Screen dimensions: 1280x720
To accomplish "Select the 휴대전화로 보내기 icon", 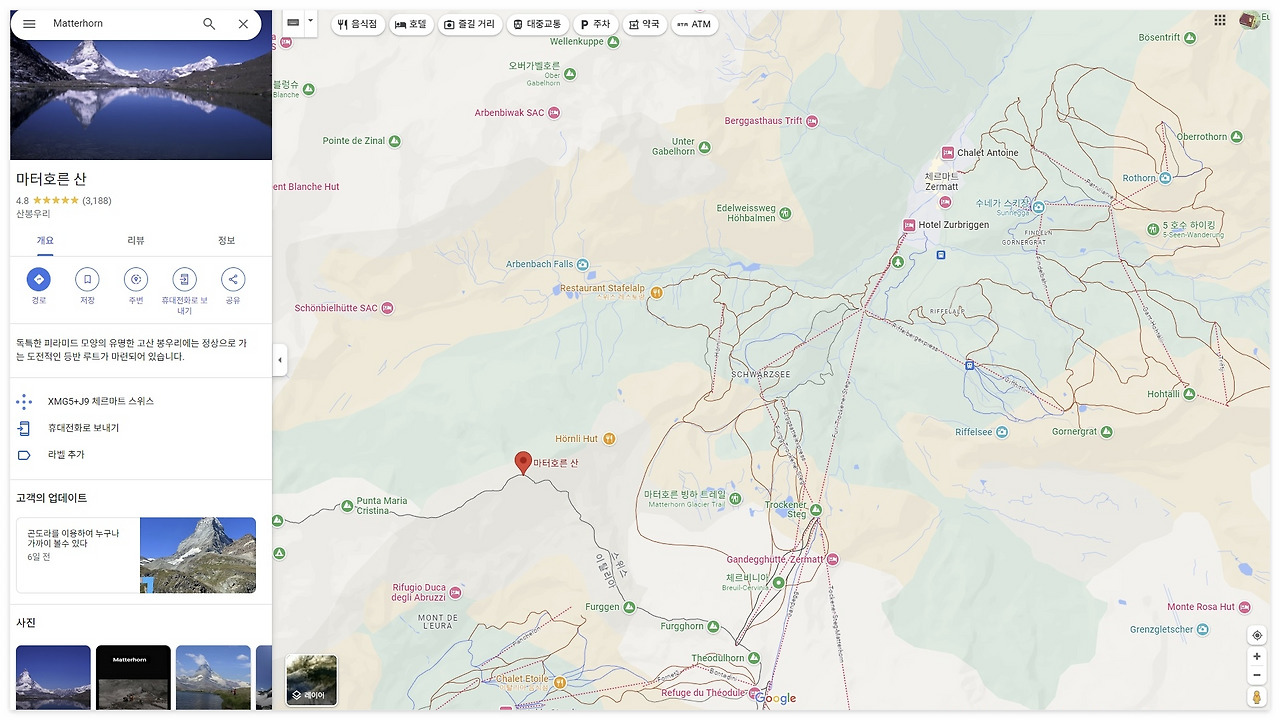I will (184, 280).
